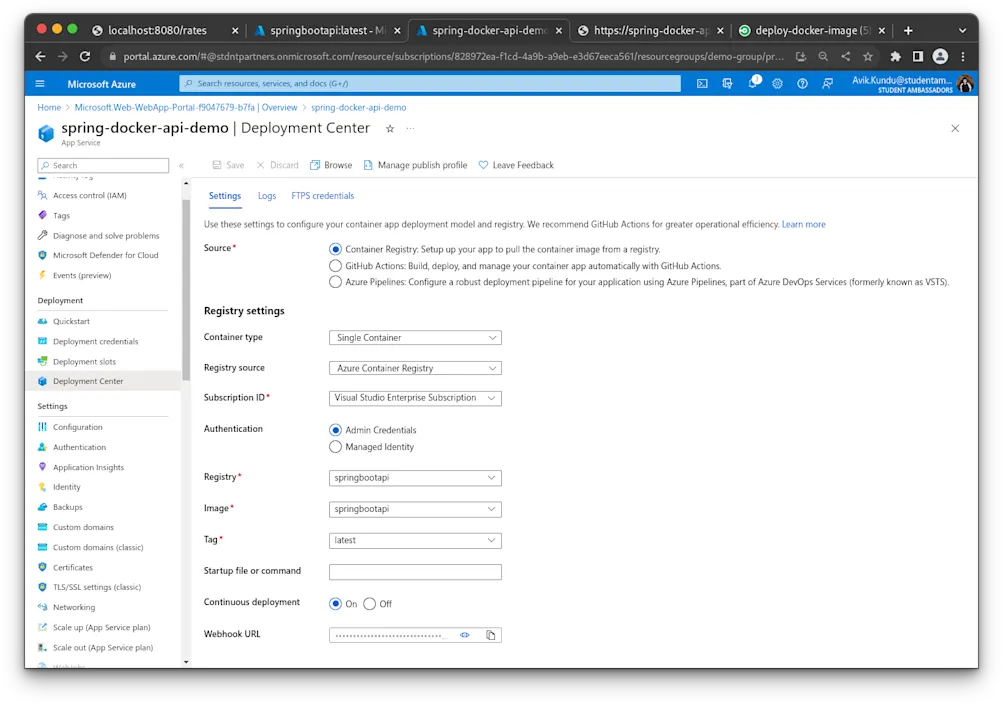1003x704 pixels.
Task: Select GitHub Actions as deployment source
Action: pos(335,265)
